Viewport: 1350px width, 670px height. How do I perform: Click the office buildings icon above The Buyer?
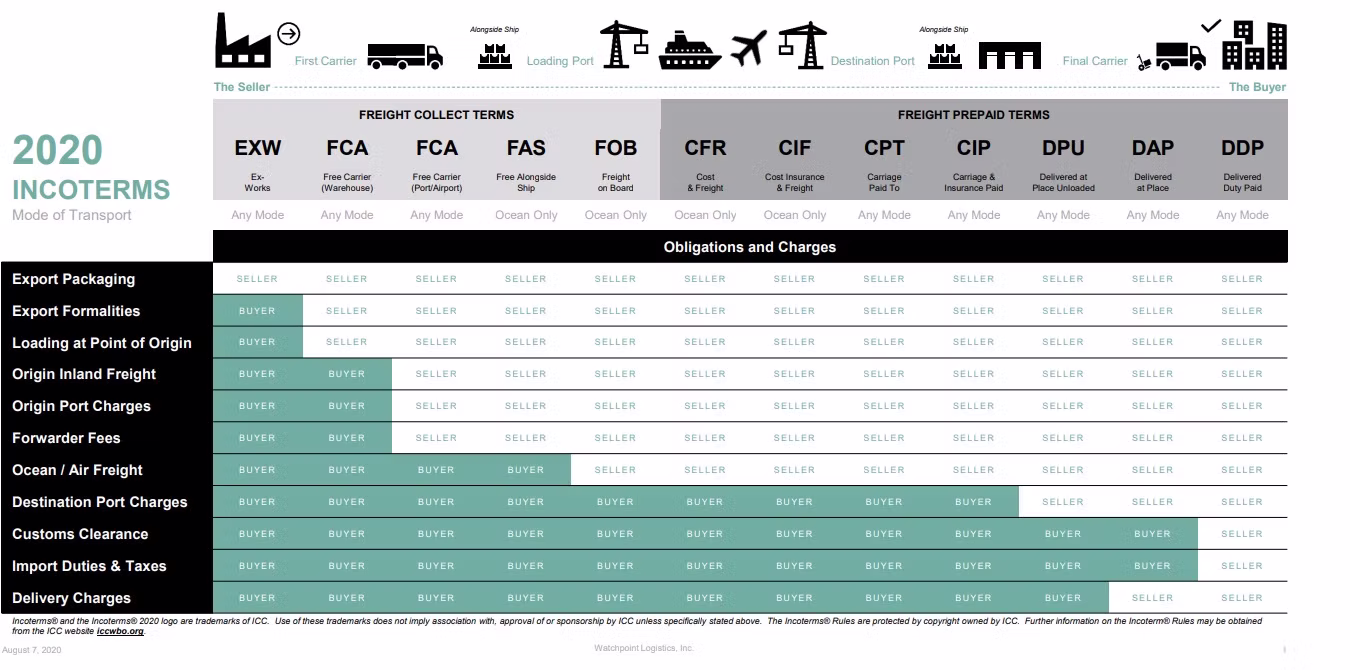(1255, 45)
